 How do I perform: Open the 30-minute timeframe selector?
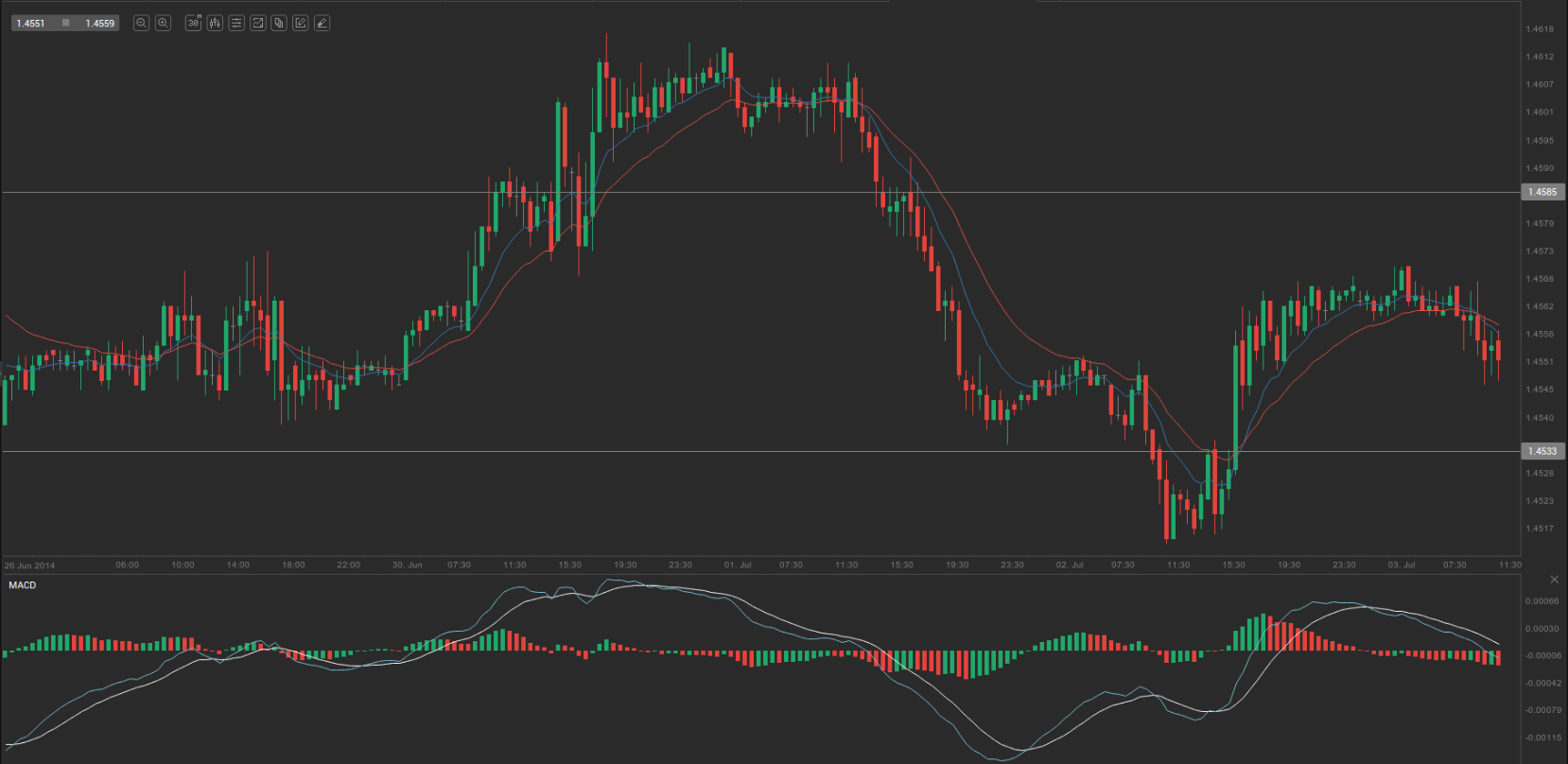point(193,23)
